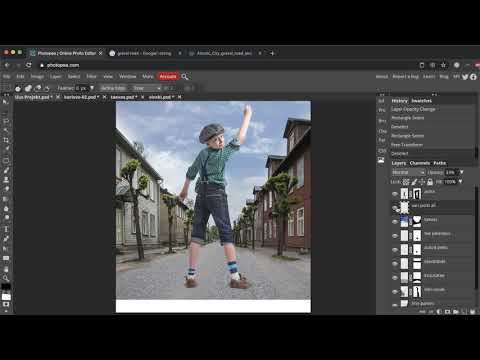Select the Brush tool
The width and height of the screenshot is (480, 360).
click(6, 170)
